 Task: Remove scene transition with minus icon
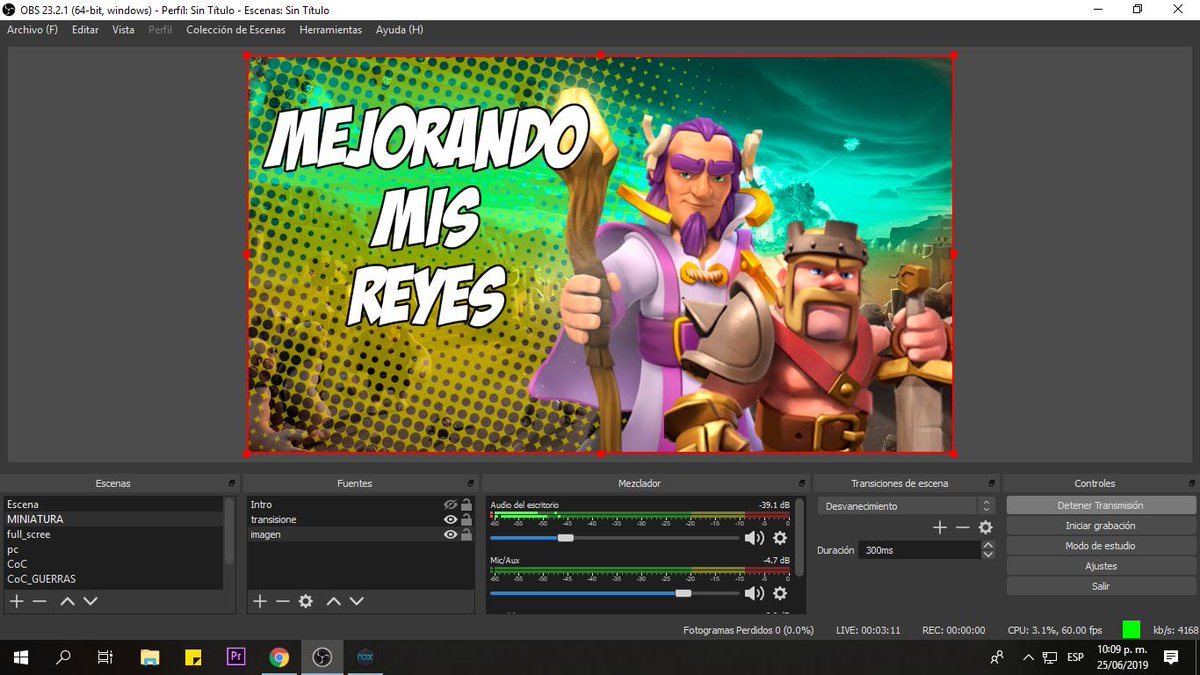962,527
